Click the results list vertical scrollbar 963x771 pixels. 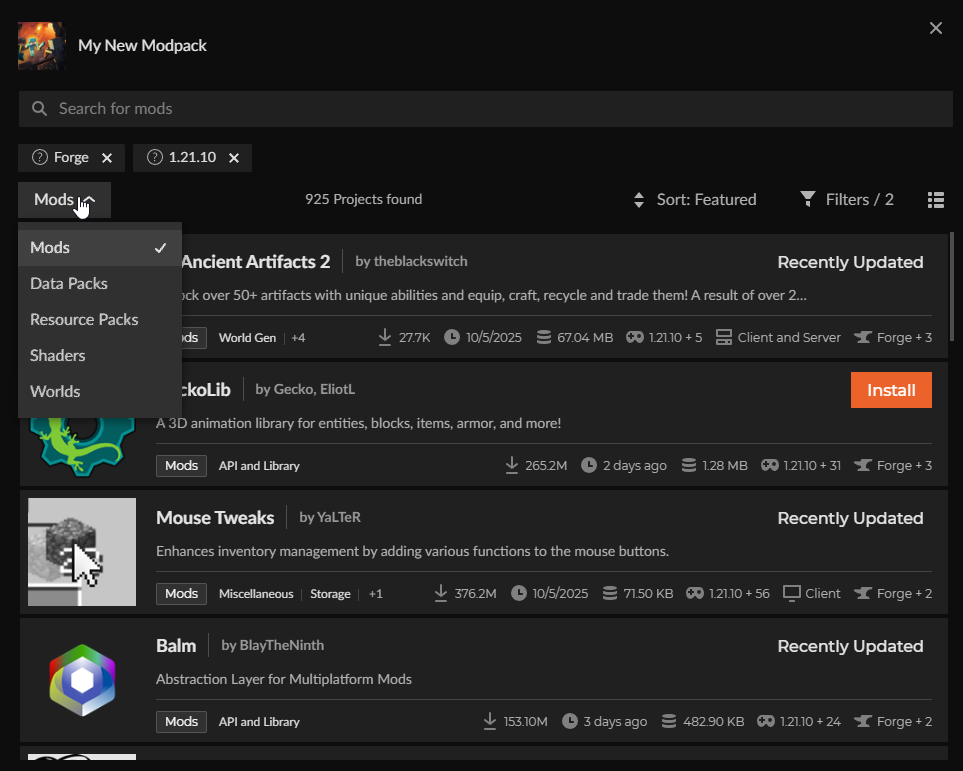coord(952,286)
